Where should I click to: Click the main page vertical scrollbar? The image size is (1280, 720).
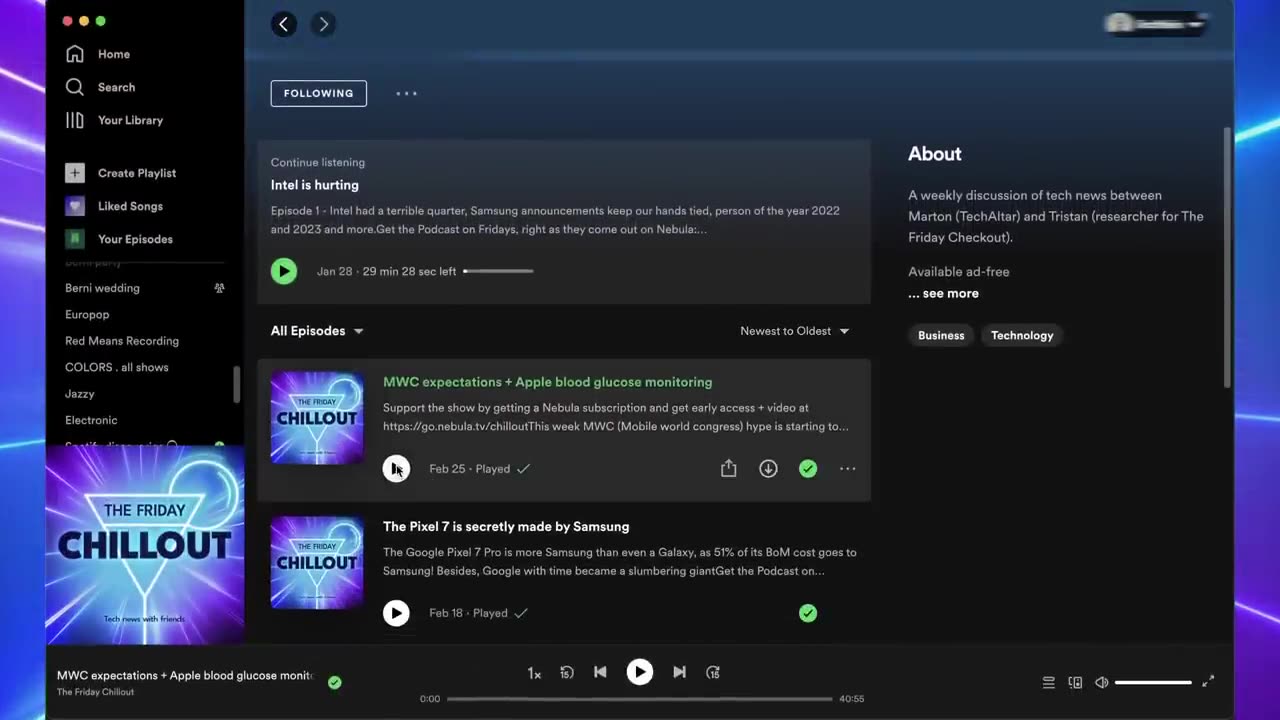tap(1228, 257)
